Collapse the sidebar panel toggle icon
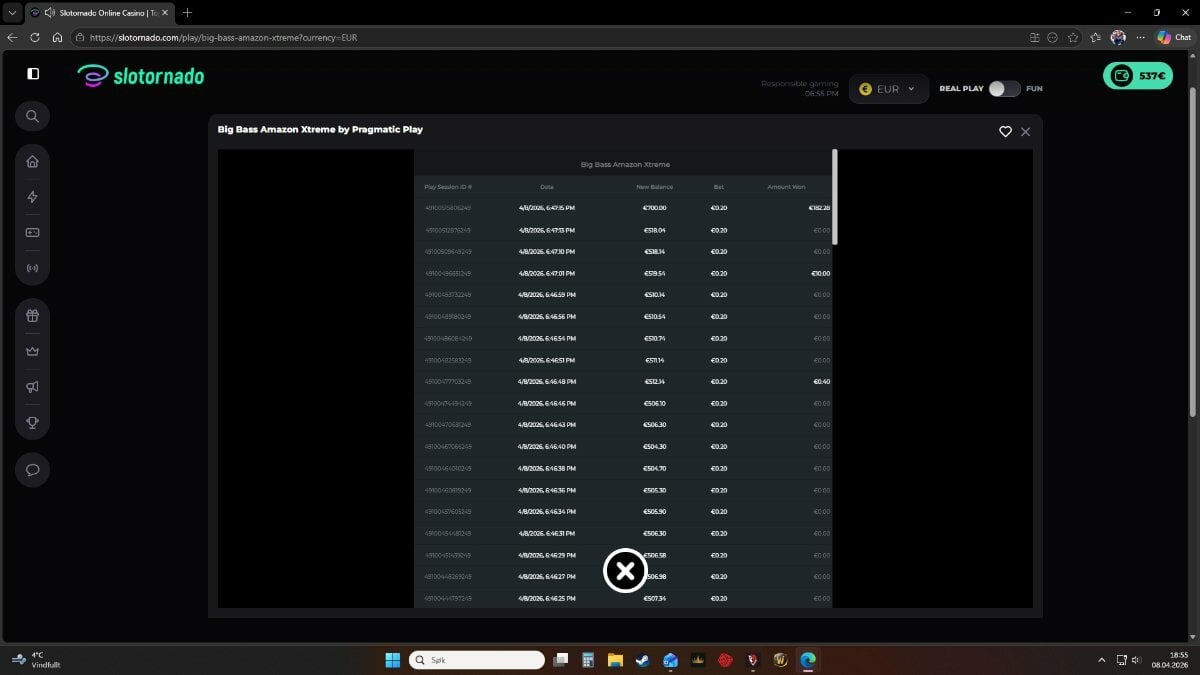 tap(33, 74)
